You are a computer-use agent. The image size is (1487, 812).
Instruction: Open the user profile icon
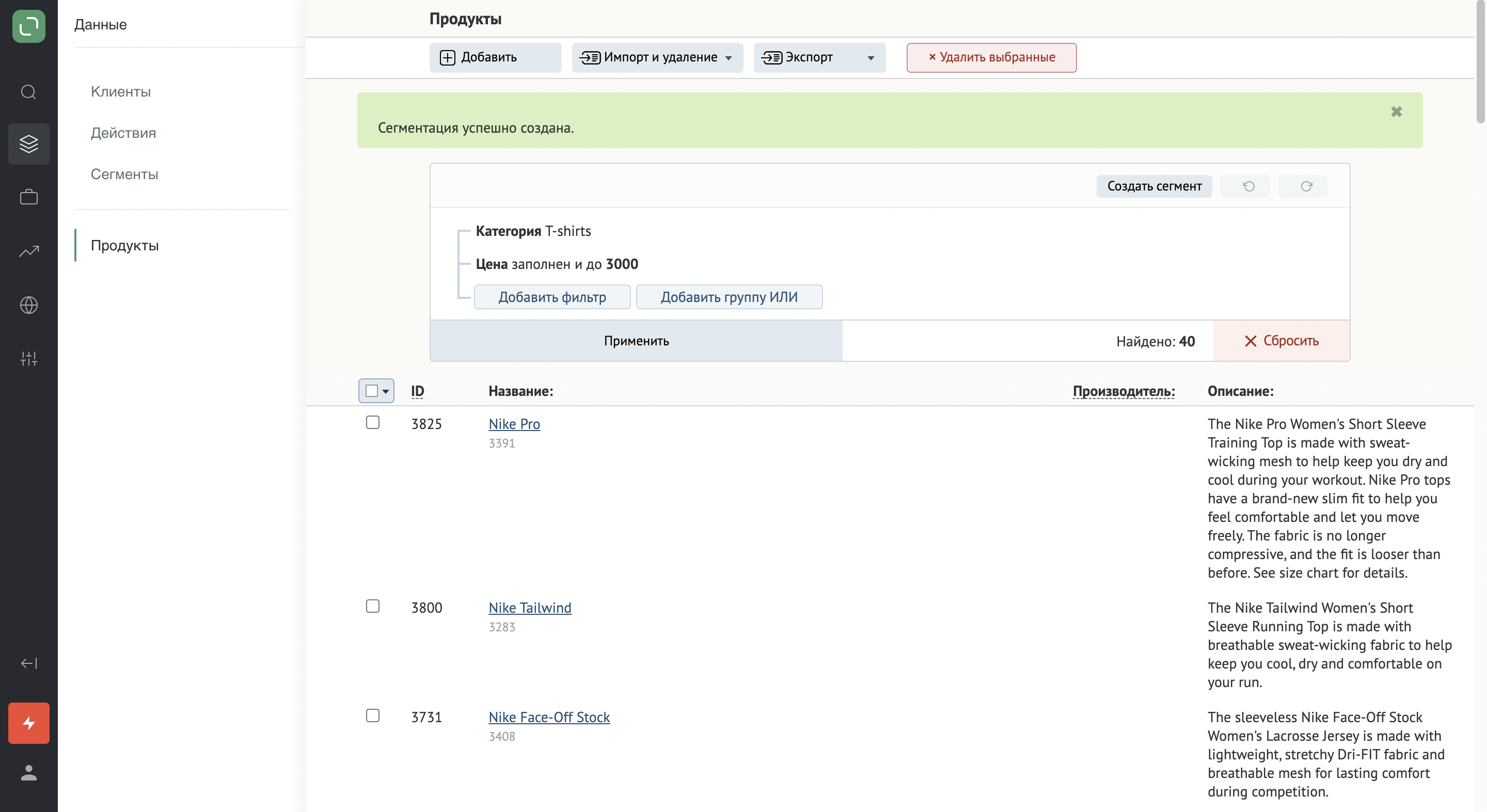[x=28, y=773]
